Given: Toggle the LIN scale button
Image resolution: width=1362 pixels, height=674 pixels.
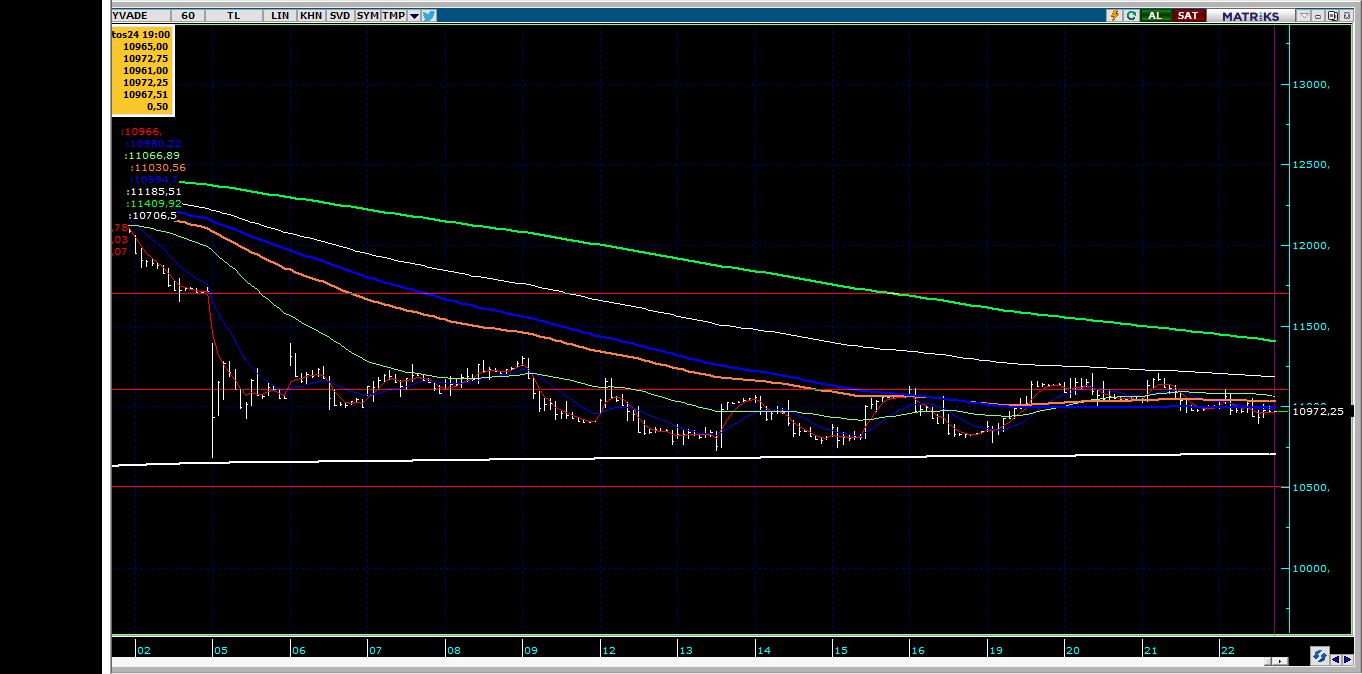Looking at the screenshot, I should coord(279,15).
